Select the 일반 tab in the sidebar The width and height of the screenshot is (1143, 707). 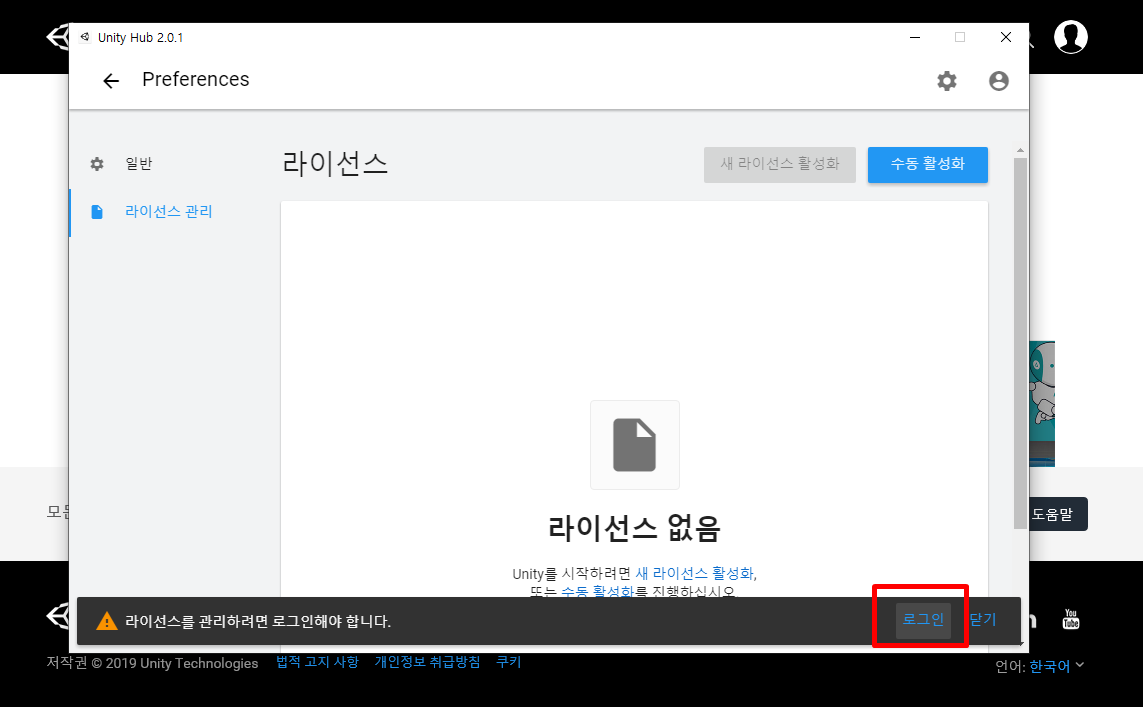[x=139, y=164]
